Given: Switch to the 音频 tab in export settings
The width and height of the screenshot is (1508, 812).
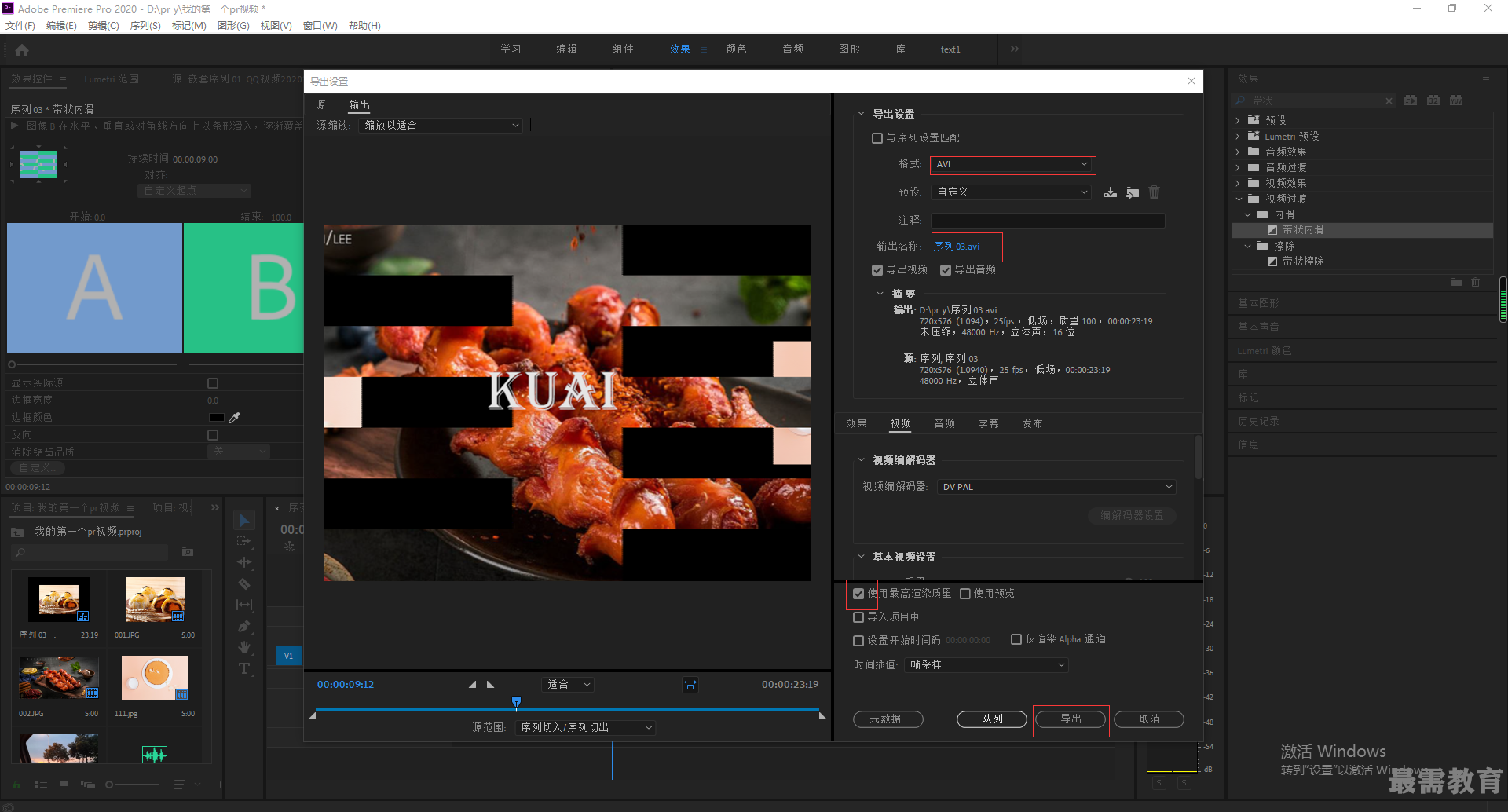Looking at the screenshot, I should (x=944, y=424).
